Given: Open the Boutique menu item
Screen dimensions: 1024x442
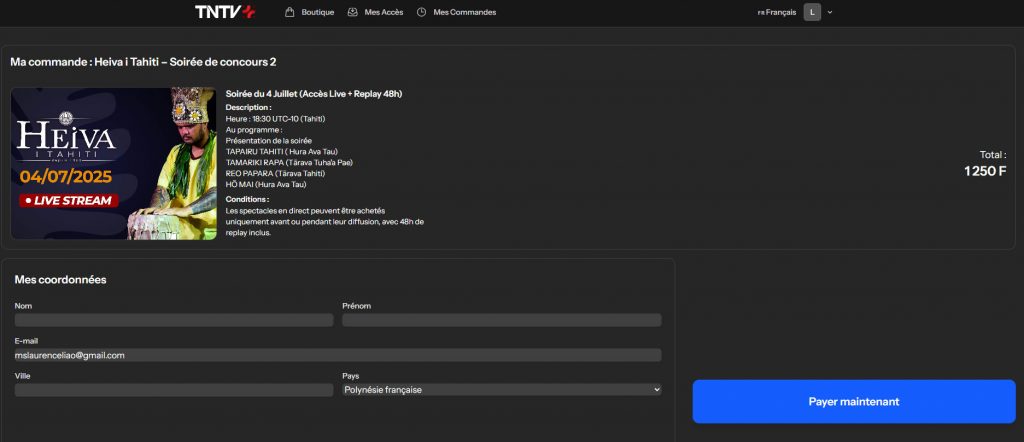Looking at the screenshot, I should point(318,12).
